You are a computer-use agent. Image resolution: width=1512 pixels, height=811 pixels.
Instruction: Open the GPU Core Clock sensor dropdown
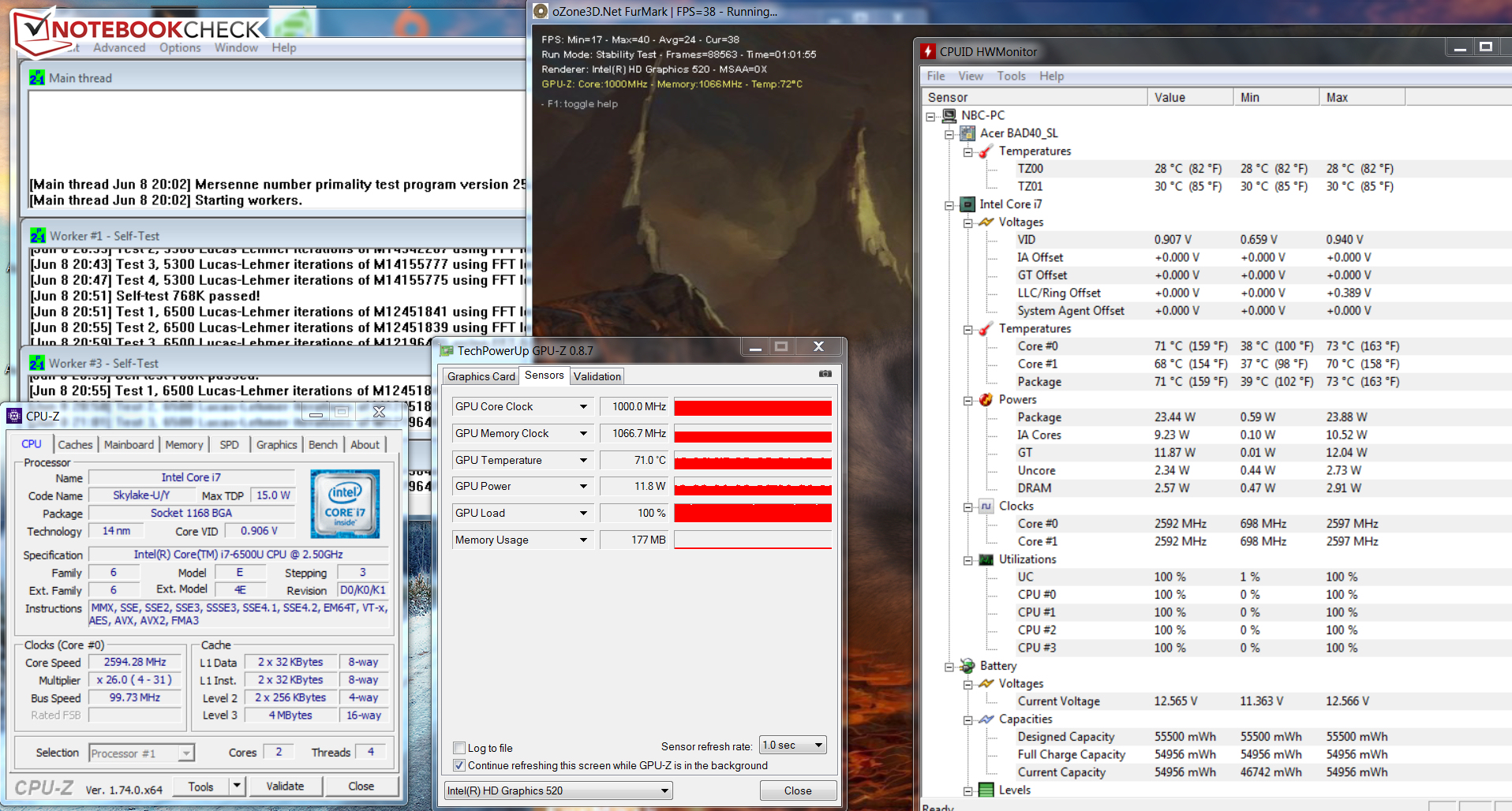(584, 407)
